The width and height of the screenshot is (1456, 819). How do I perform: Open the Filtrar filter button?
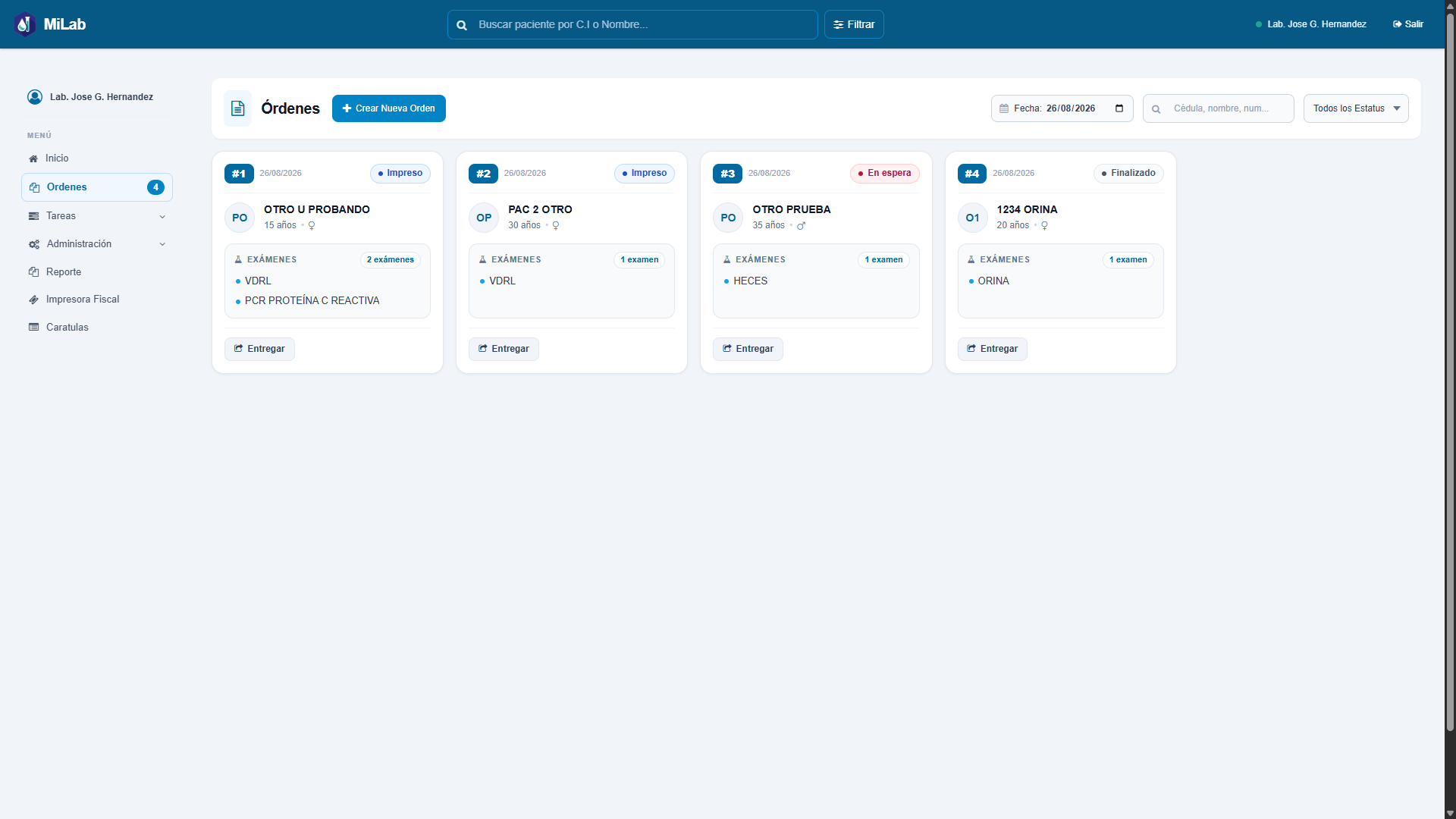coord(854,24)
